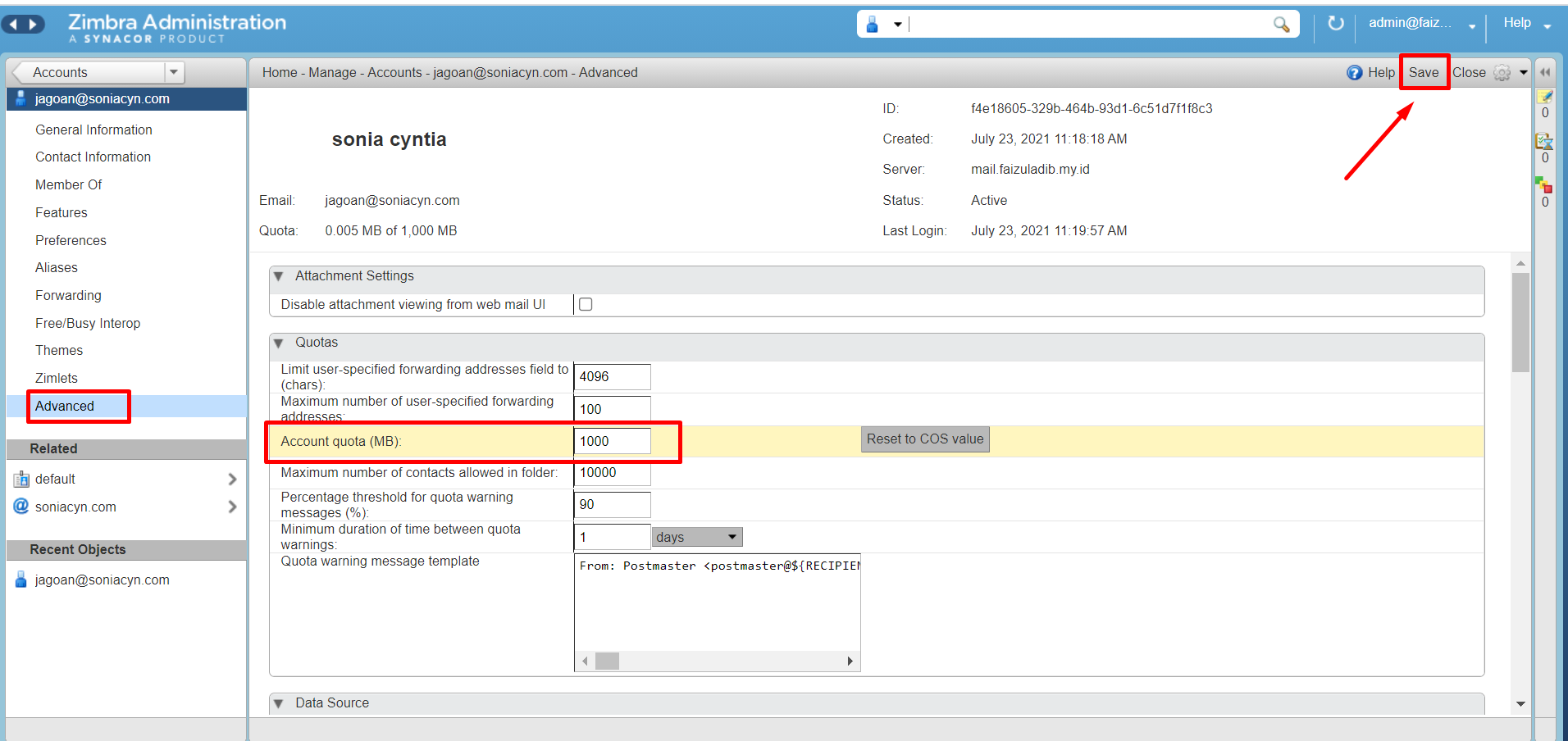Click the search magnifier icon
Screen dimensions: 1568x741
point(1281,25)
